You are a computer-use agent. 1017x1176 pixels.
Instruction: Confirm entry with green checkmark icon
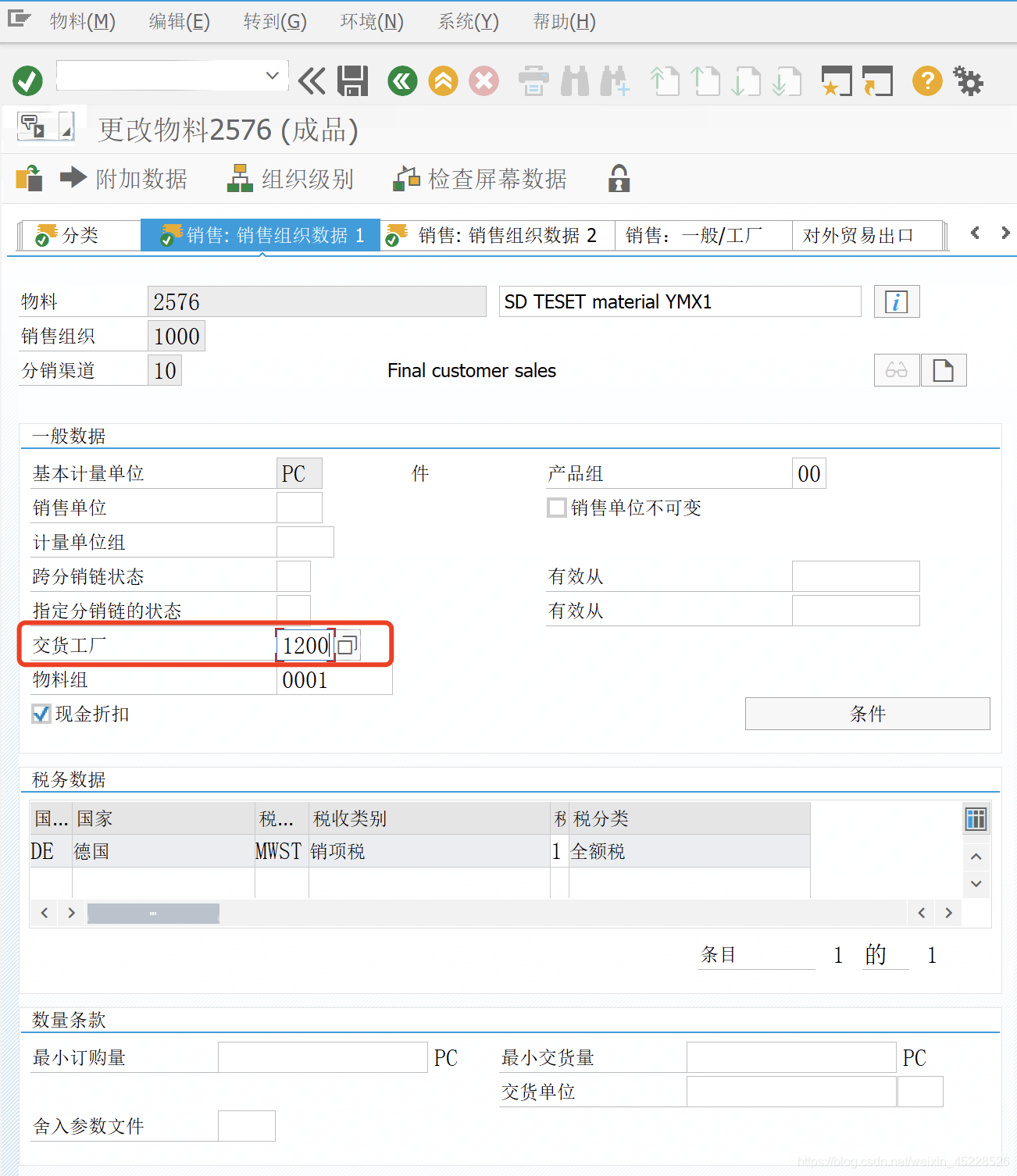(27, 80)
